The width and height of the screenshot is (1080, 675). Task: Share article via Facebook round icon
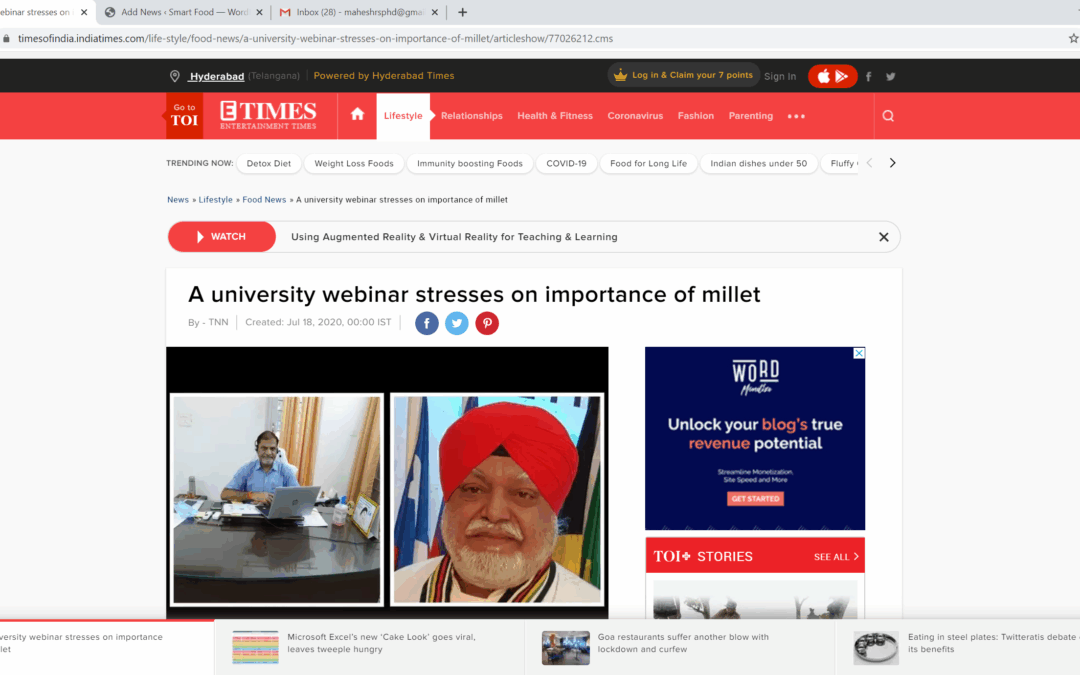coord(427,323)
